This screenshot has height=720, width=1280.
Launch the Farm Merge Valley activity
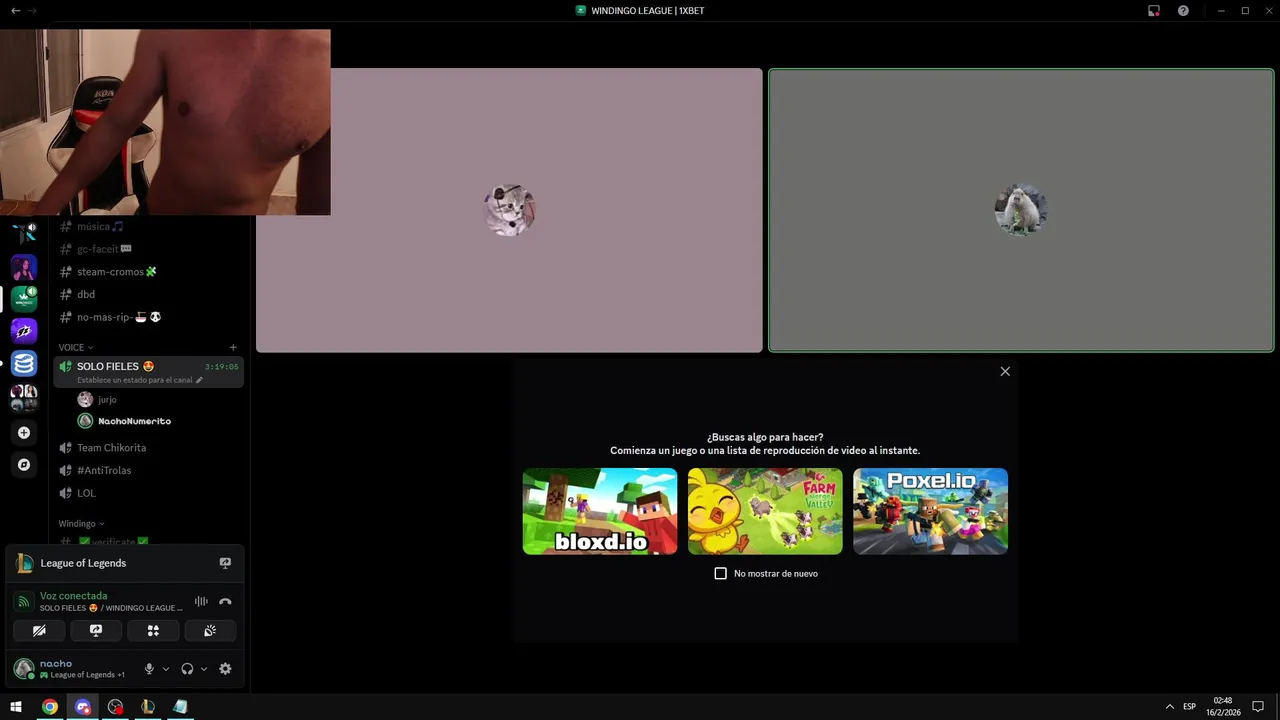tap(765, 511)
